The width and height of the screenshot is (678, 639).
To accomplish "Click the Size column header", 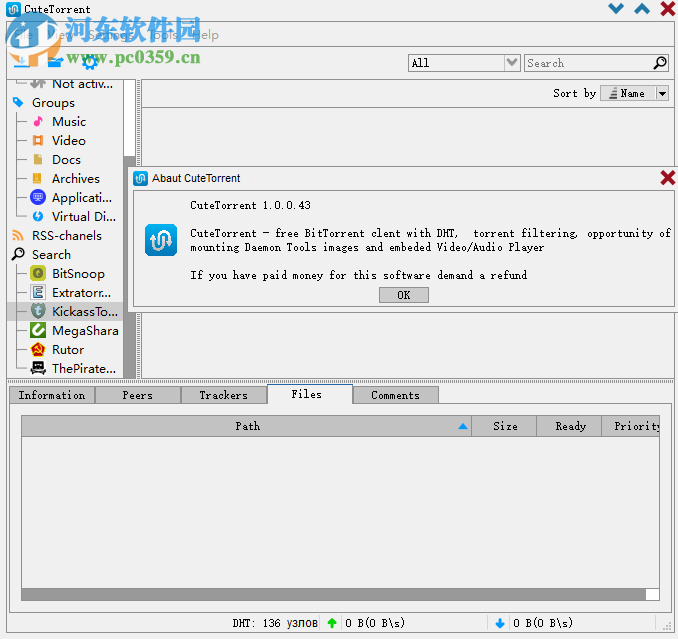I will [505, 426].
